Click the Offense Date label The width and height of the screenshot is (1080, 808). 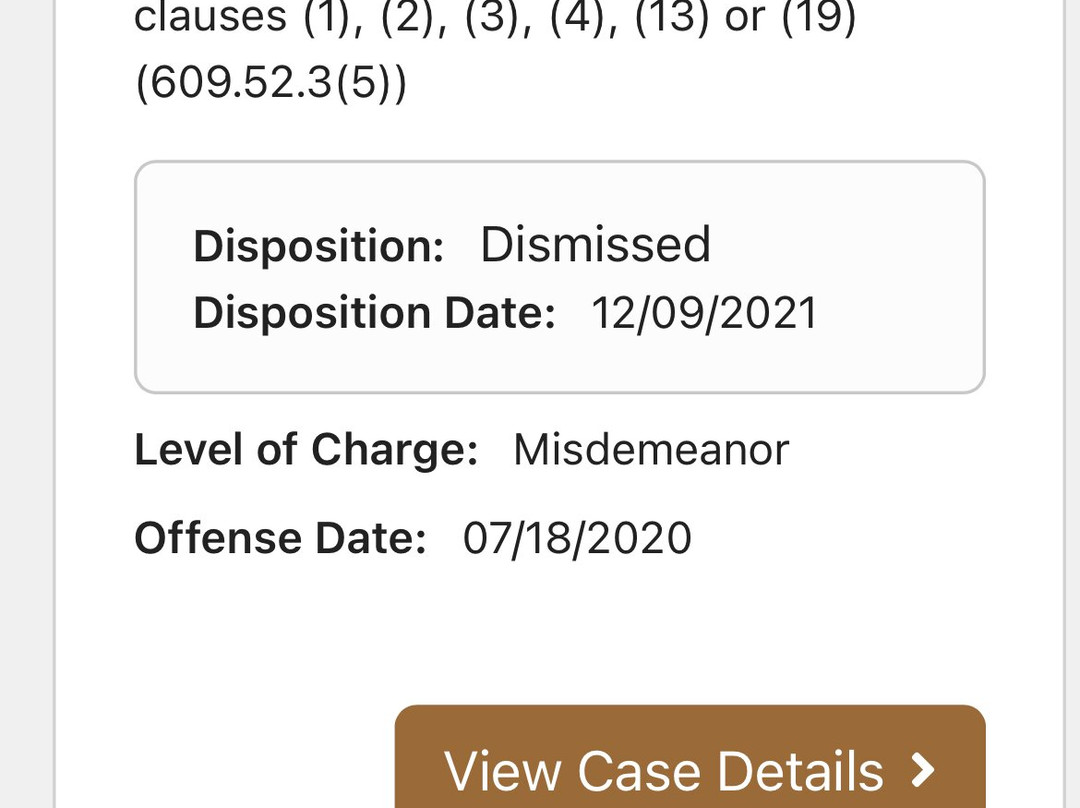coord(280,538)
